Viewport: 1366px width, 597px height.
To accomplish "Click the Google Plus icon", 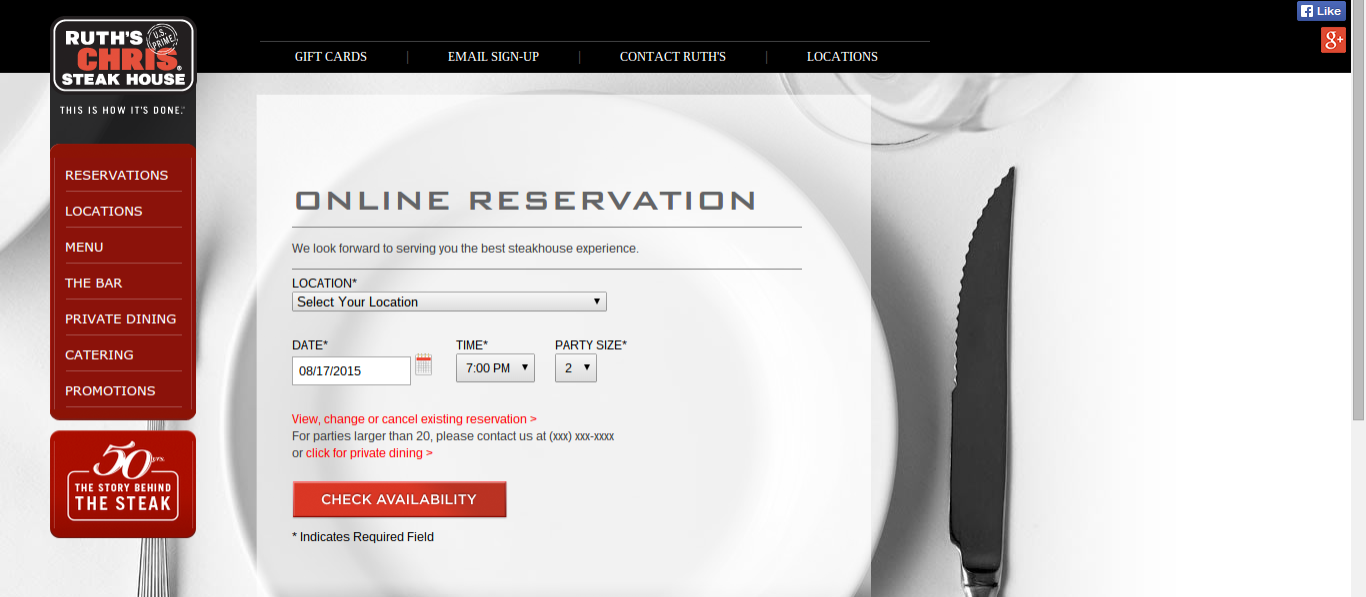I will point(1333,40).
